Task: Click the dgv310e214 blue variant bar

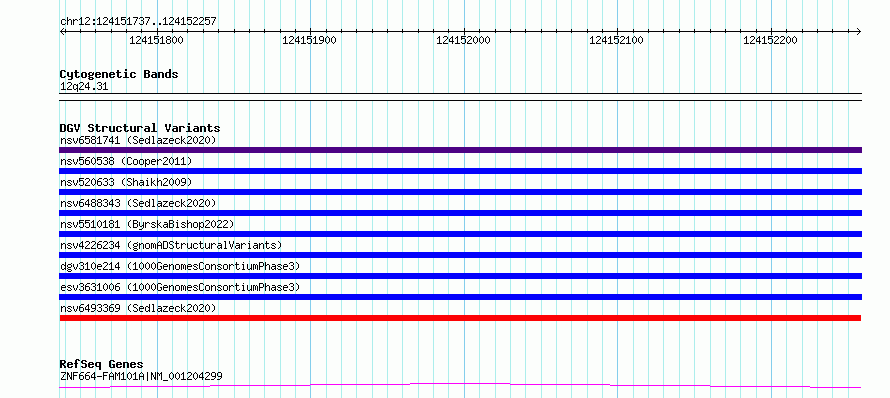Action: tap(460, 276)
